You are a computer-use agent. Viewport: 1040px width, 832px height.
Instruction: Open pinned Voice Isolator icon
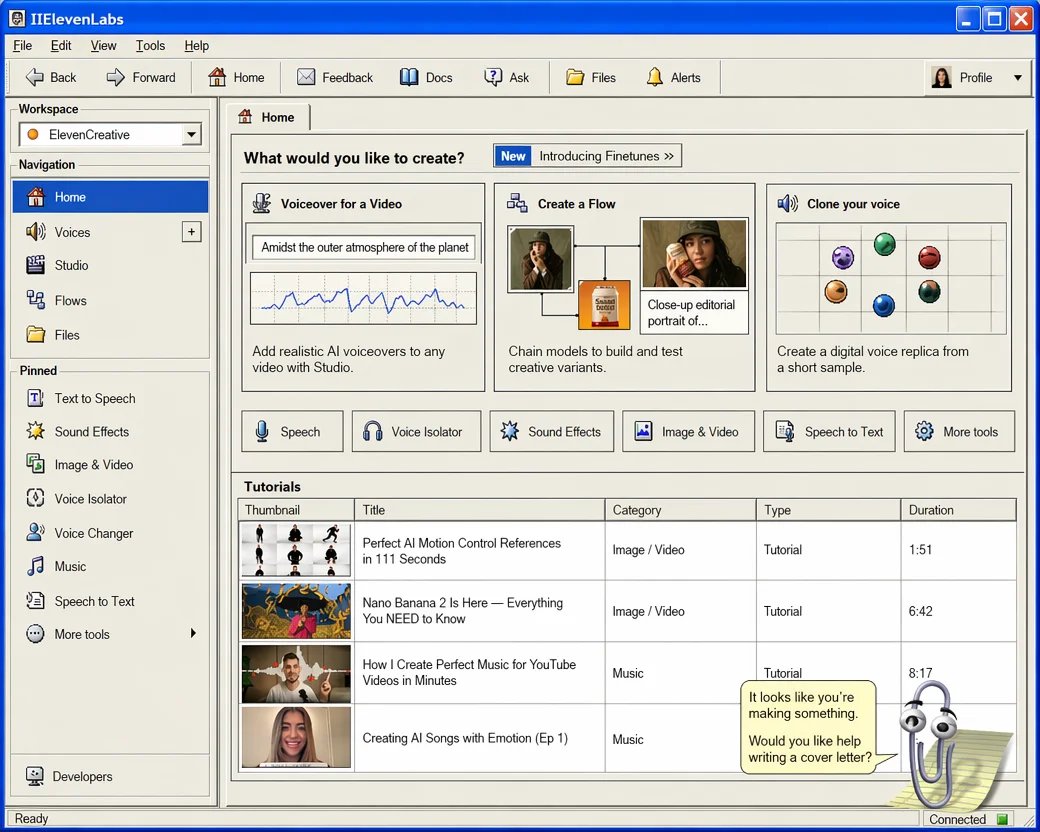36,498
